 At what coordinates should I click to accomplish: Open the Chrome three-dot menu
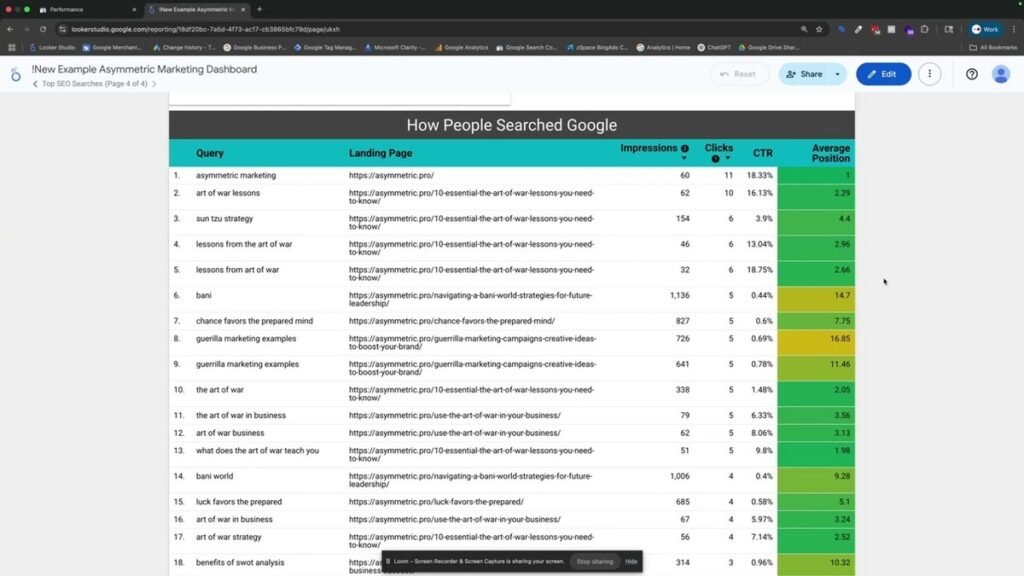[x=1014, y=29]
